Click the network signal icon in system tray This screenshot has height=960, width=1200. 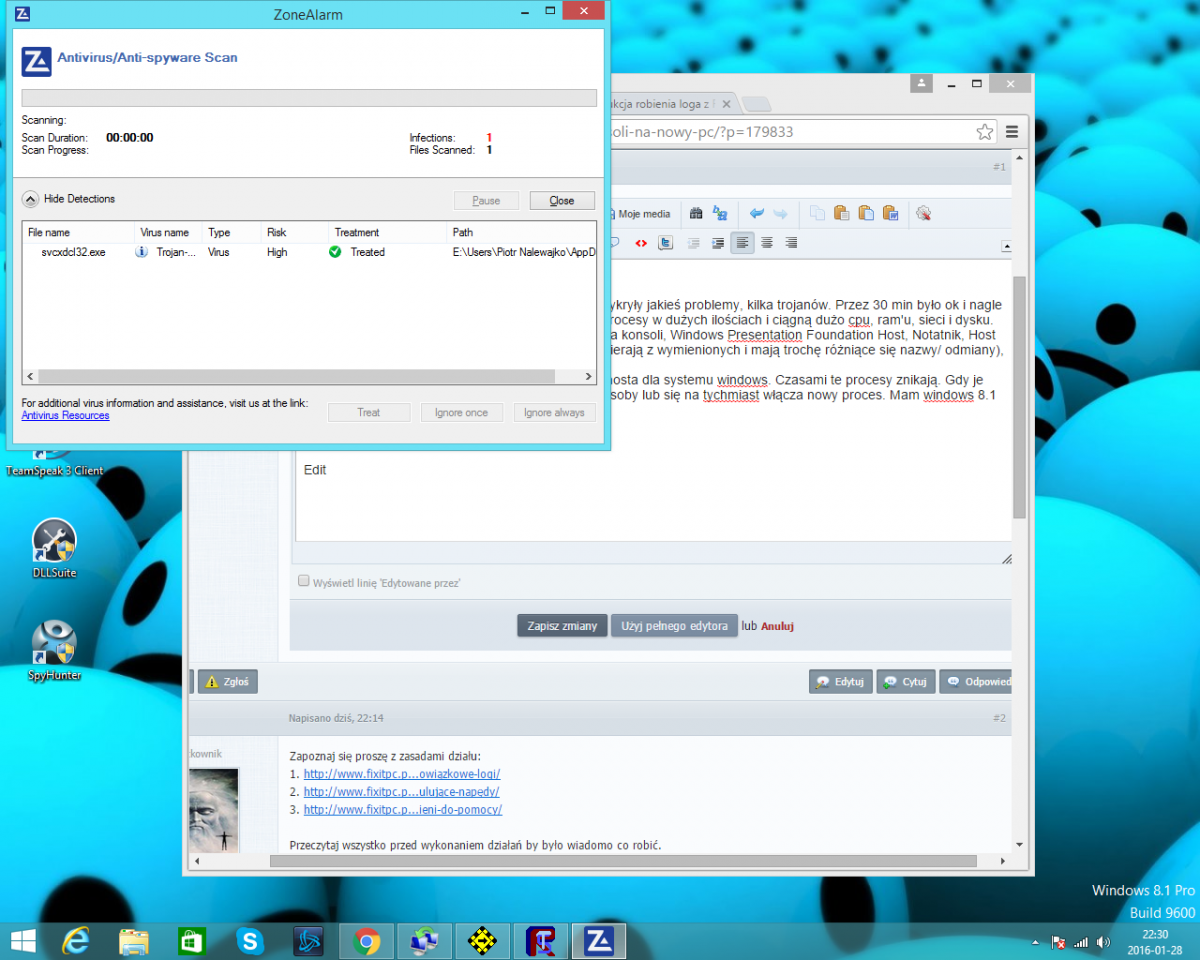tap(1080, 942)
